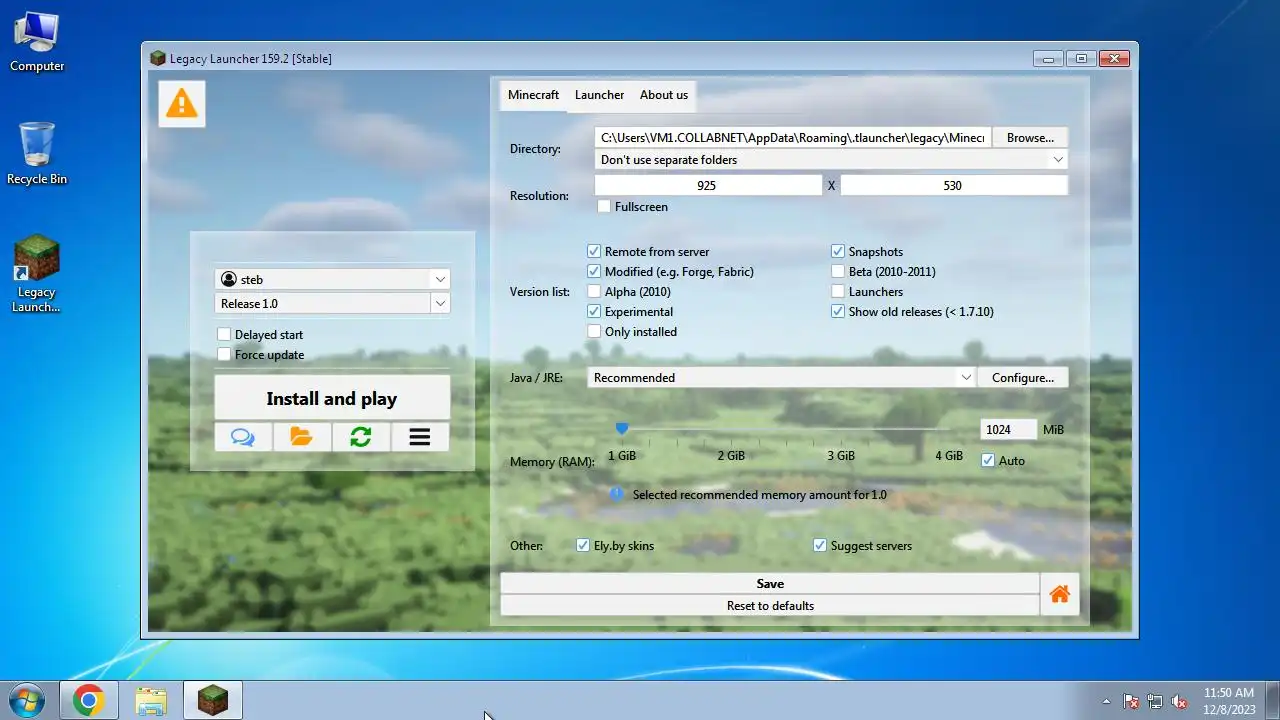Click the resolution height field 530

click(x=954, y=185)
